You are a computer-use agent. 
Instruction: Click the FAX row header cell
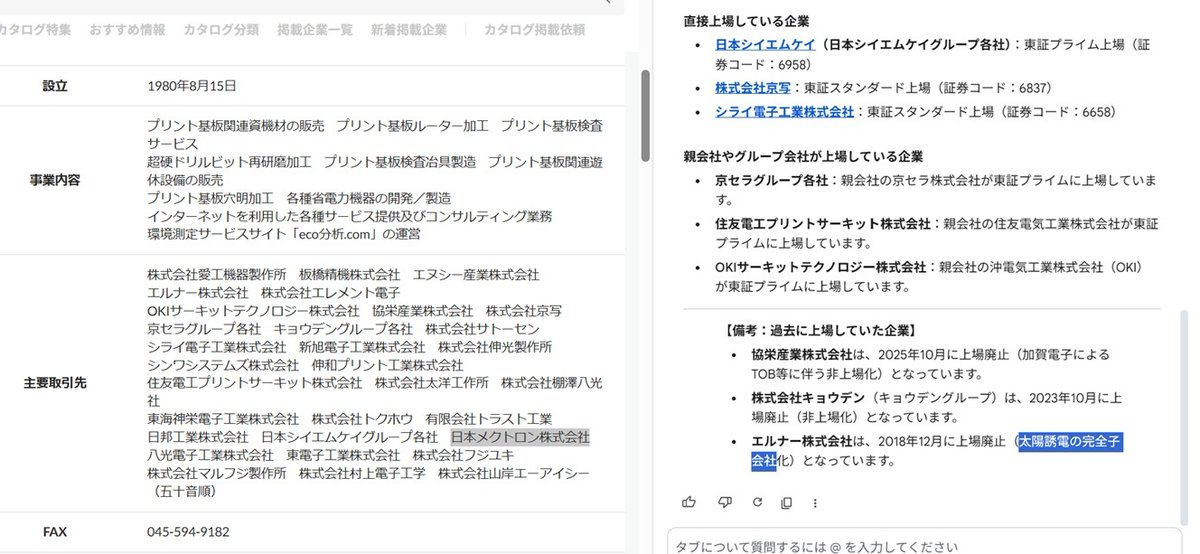55,531
